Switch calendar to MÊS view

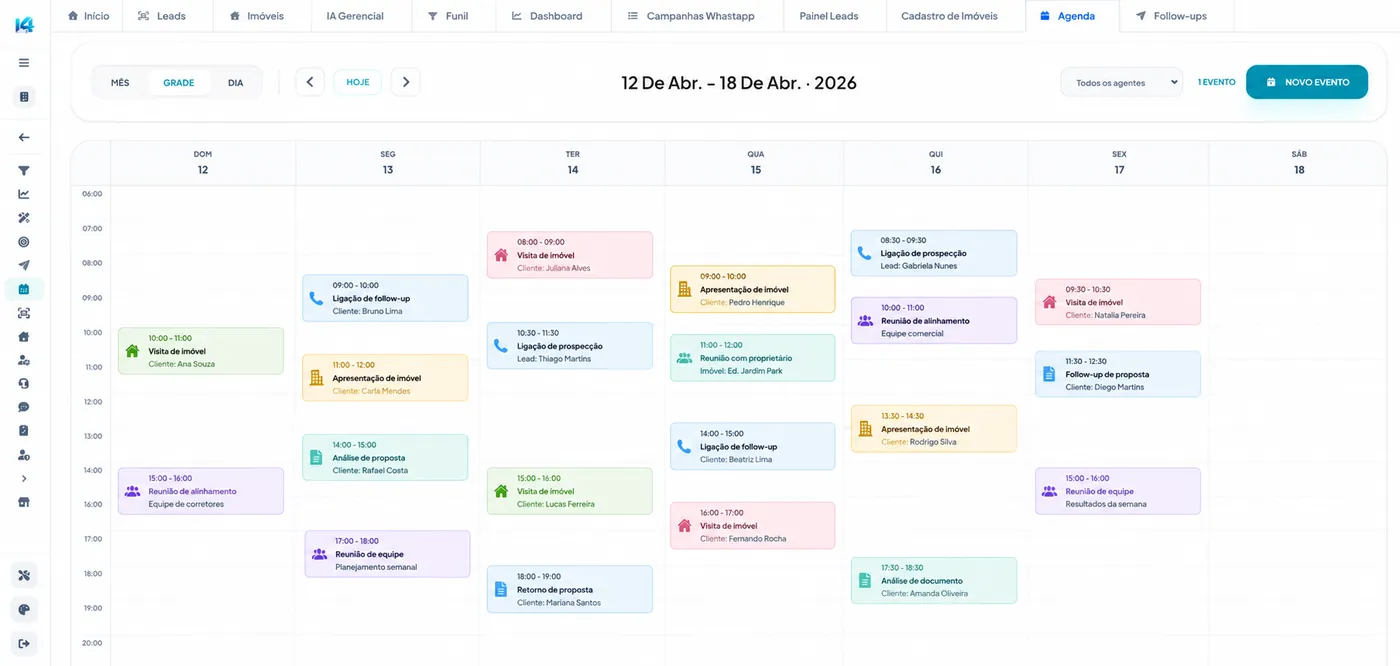120,83
